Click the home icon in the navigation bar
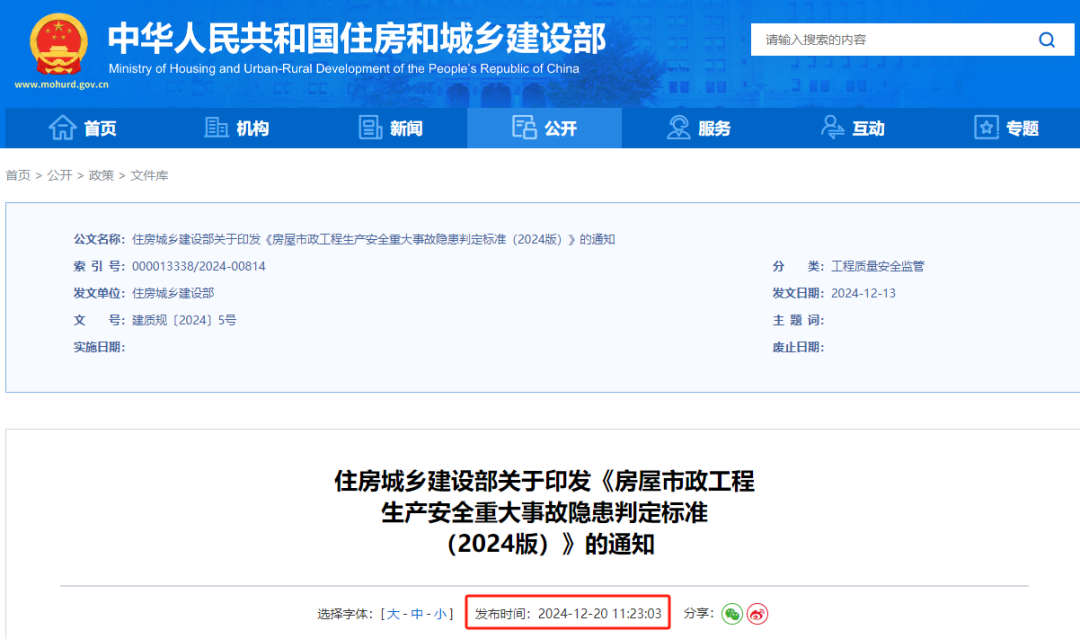Image resolution: width=1080 pixels, height=639 pixels. (62, 127)
